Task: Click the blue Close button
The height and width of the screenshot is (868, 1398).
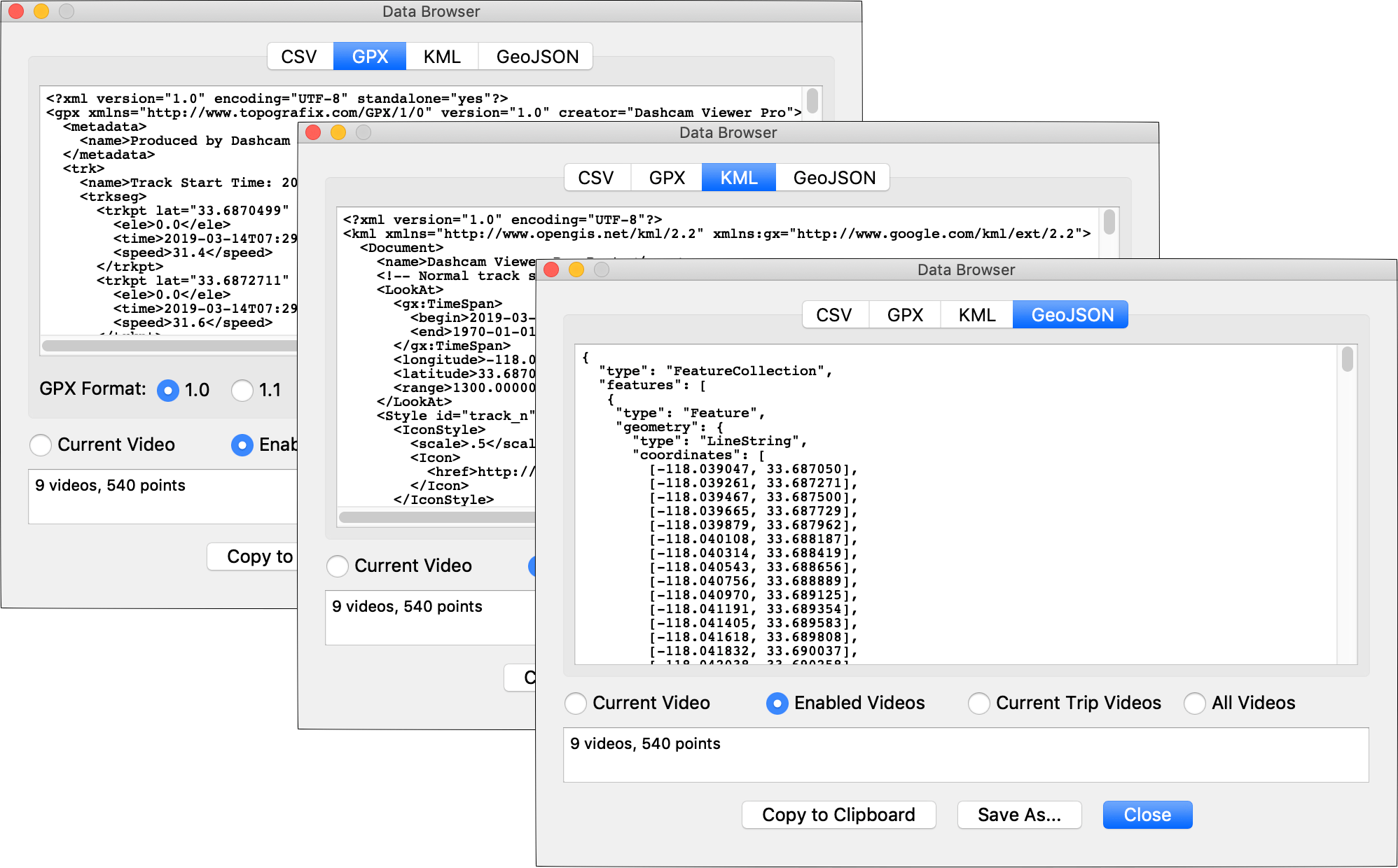Action: [1147, 815]
